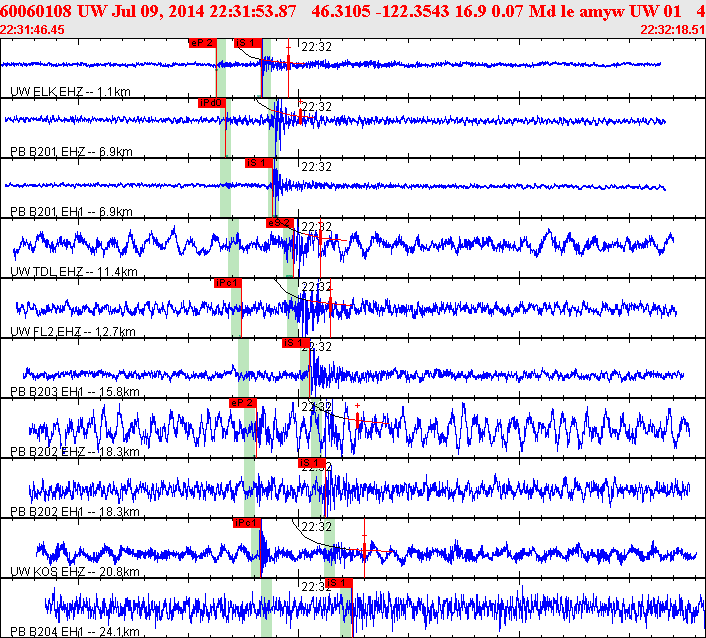Select the 'PB B201 EHZ -- 6.9km' label
Viewport: 706px width, 638px height.
(71, 152)
